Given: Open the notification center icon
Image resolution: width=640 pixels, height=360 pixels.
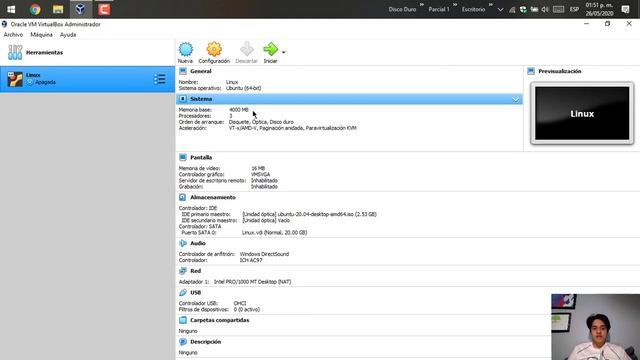Looking at the screenshot, I should (625, 9).
